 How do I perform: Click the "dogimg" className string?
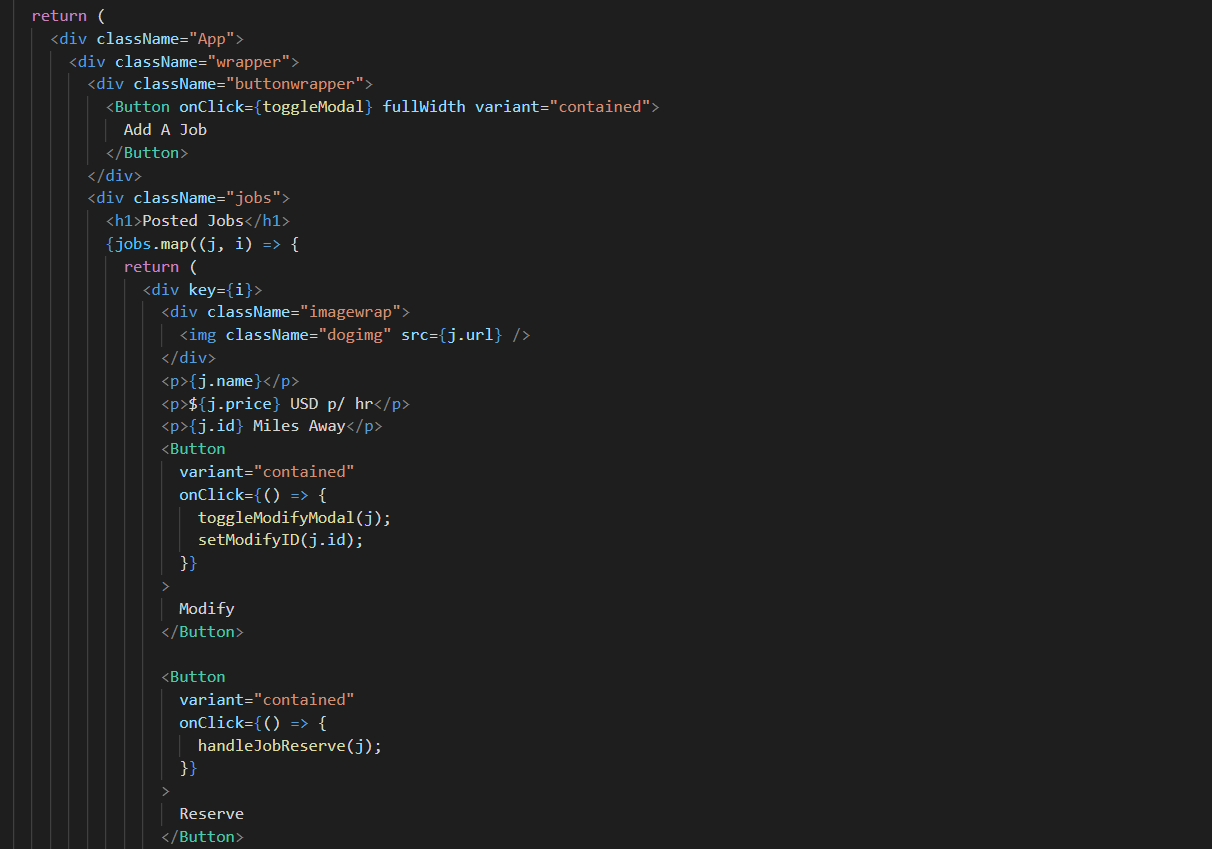pos(355,335)
